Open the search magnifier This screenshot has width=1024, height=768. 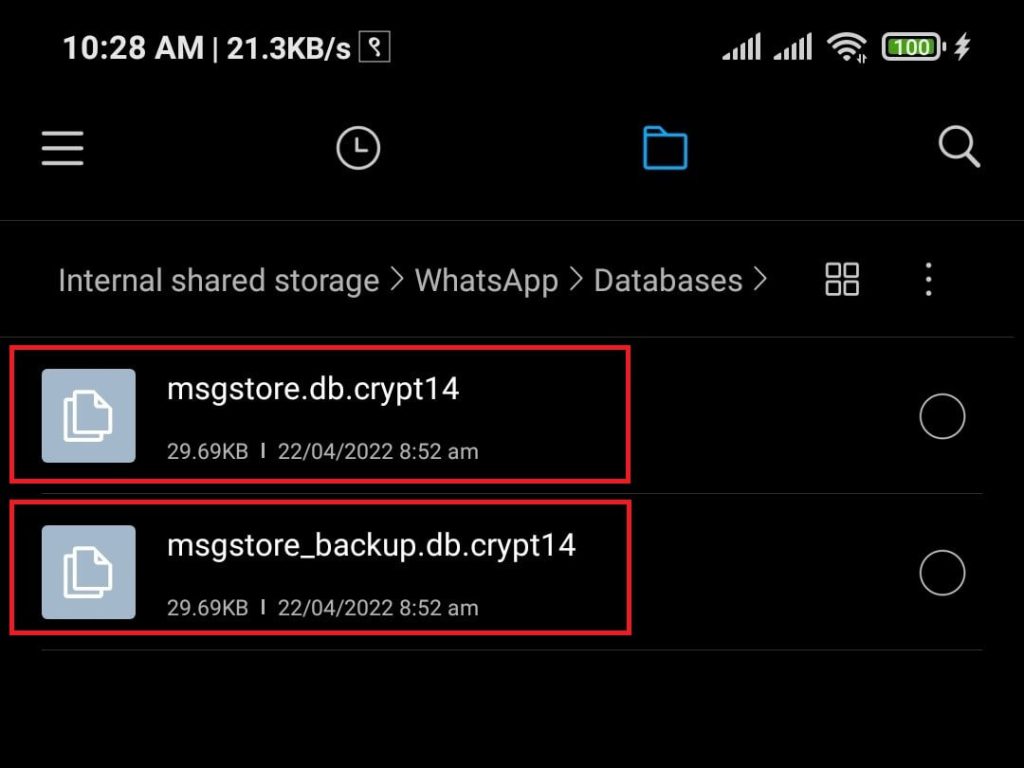click(x=959, y=147)
